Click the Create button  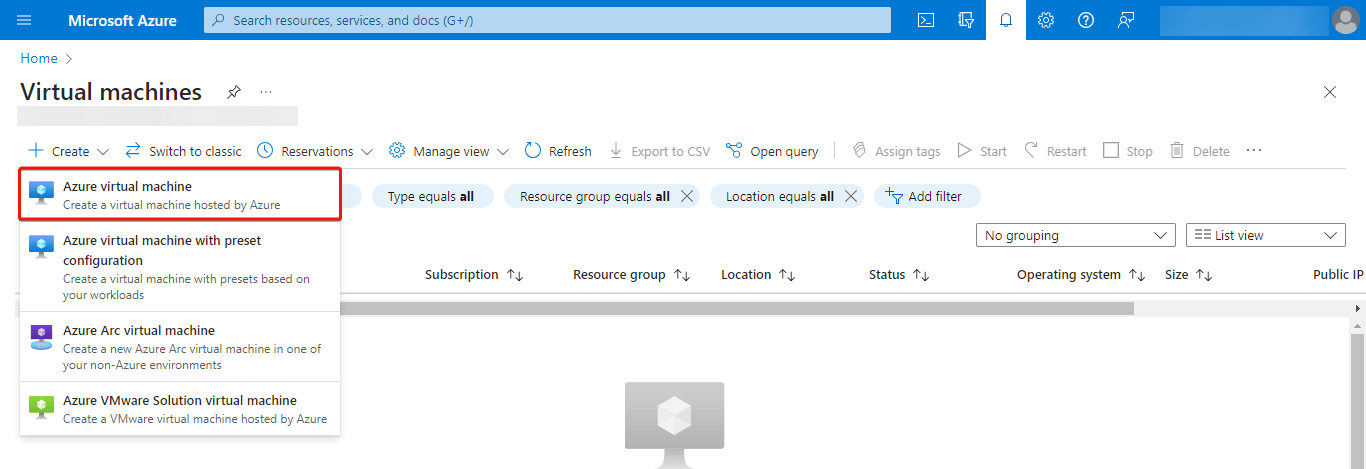tap(68, 151)
